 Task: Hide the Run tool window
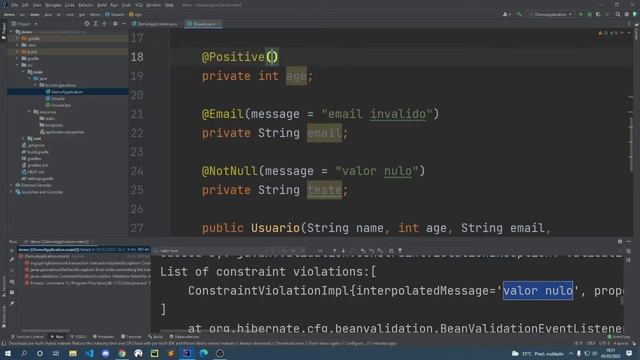[629, 242]
